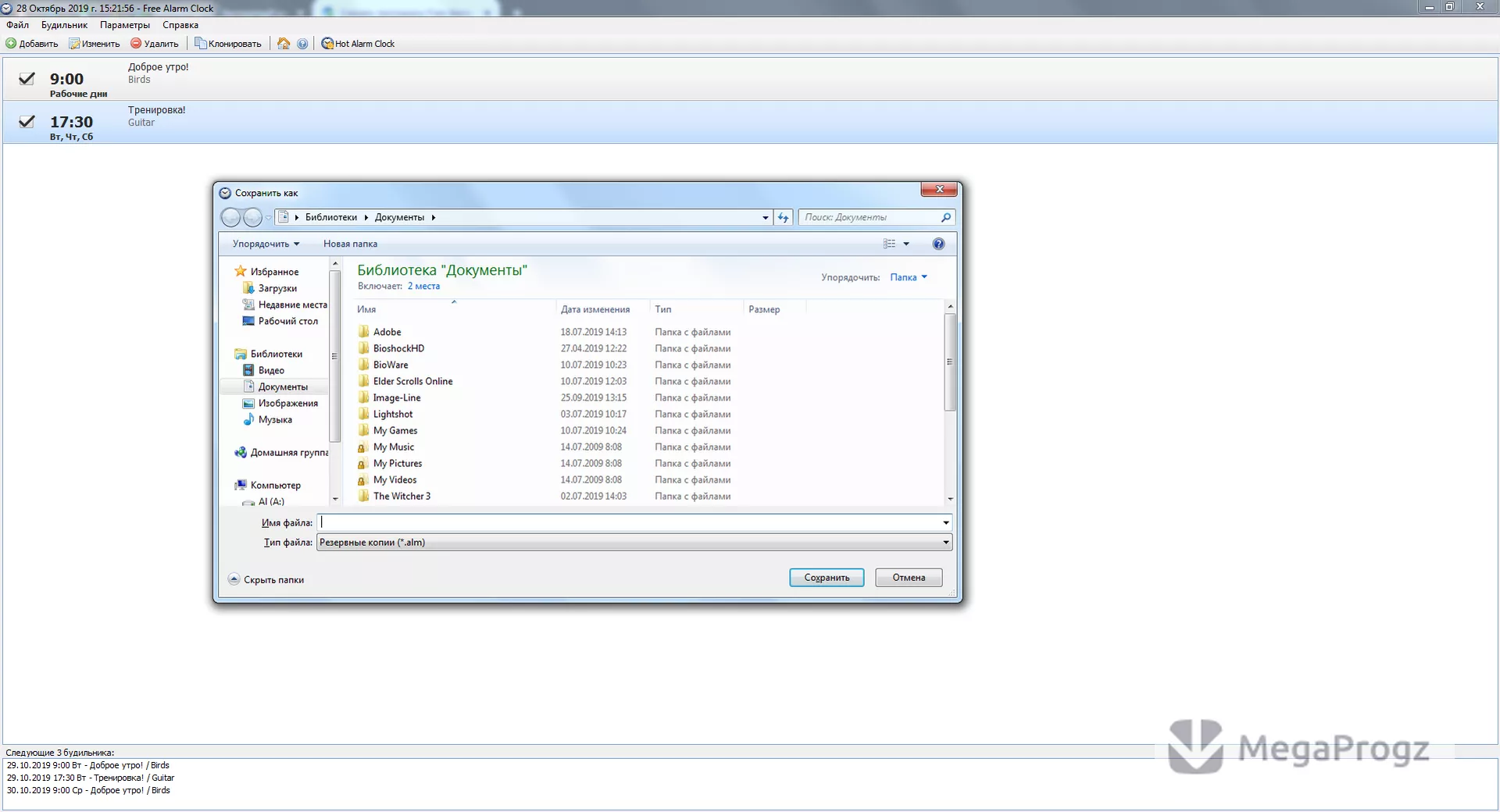Click the Clone alarm (Клонировать) toolbar button

[228, 44]
